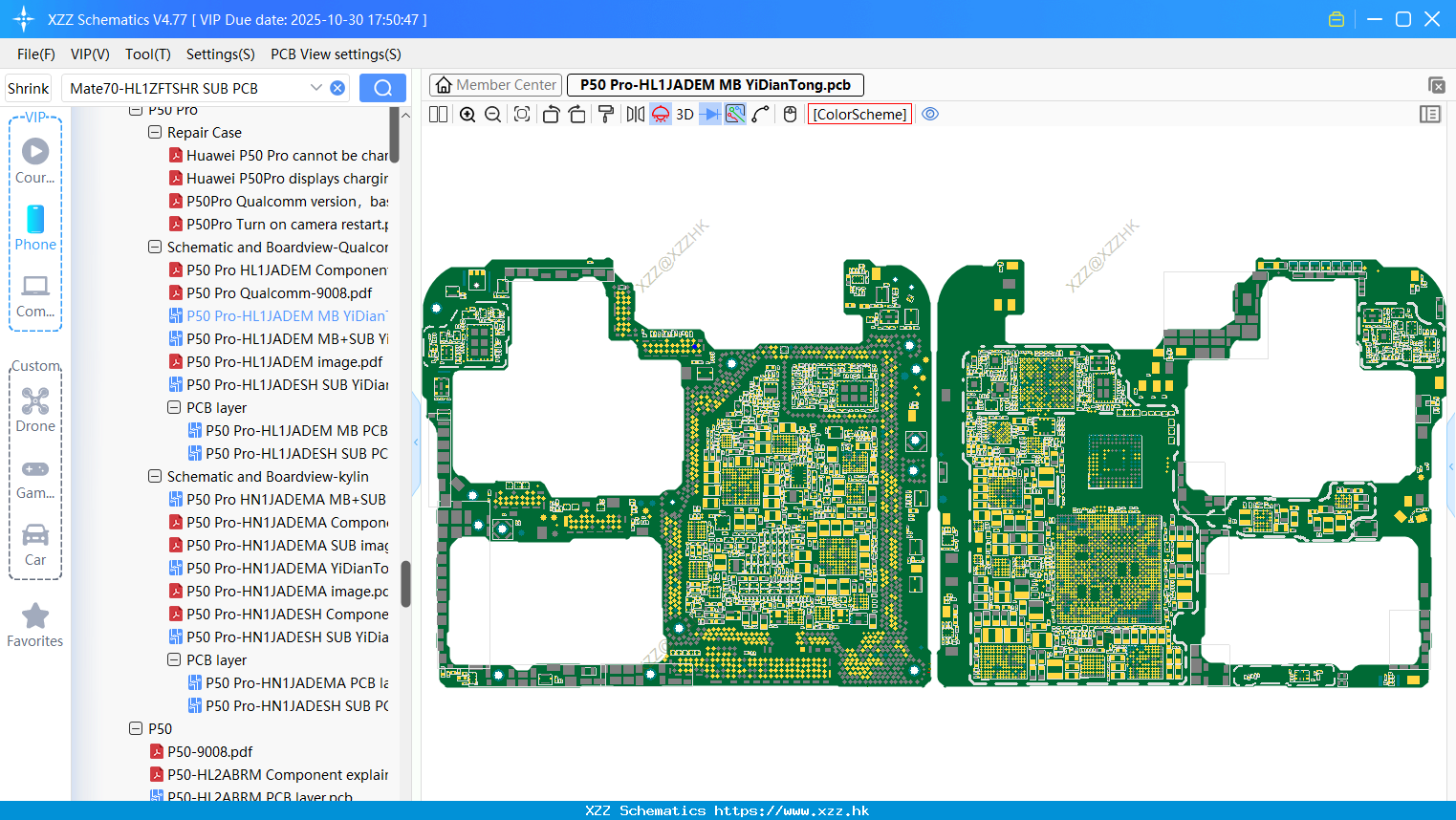Viewport: 1456px width, 820px height.
Task: Open the Tool(T) menu
Action: [148, 54]
